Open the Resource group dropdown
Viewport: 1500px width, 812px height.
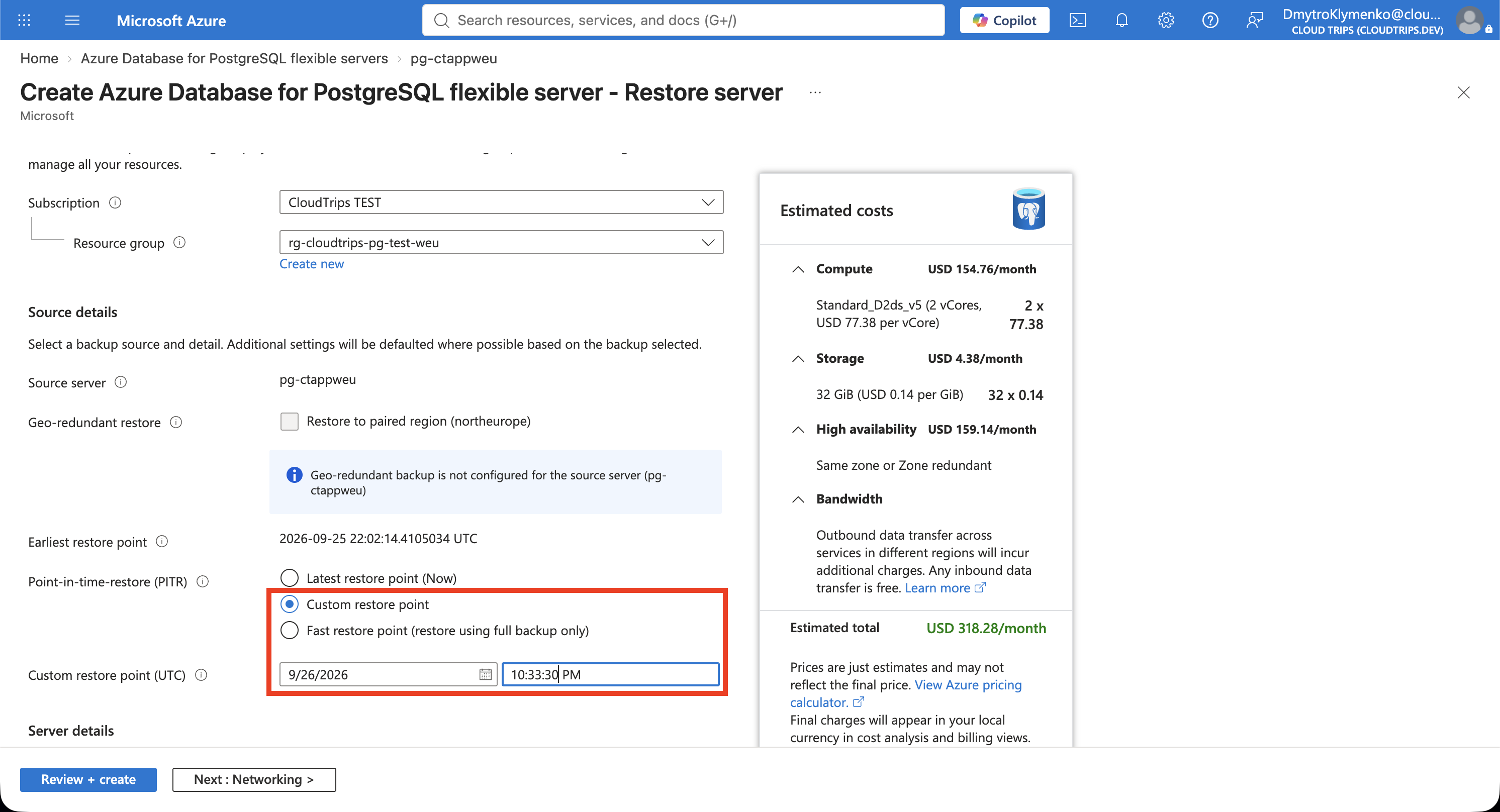point(501,242)
